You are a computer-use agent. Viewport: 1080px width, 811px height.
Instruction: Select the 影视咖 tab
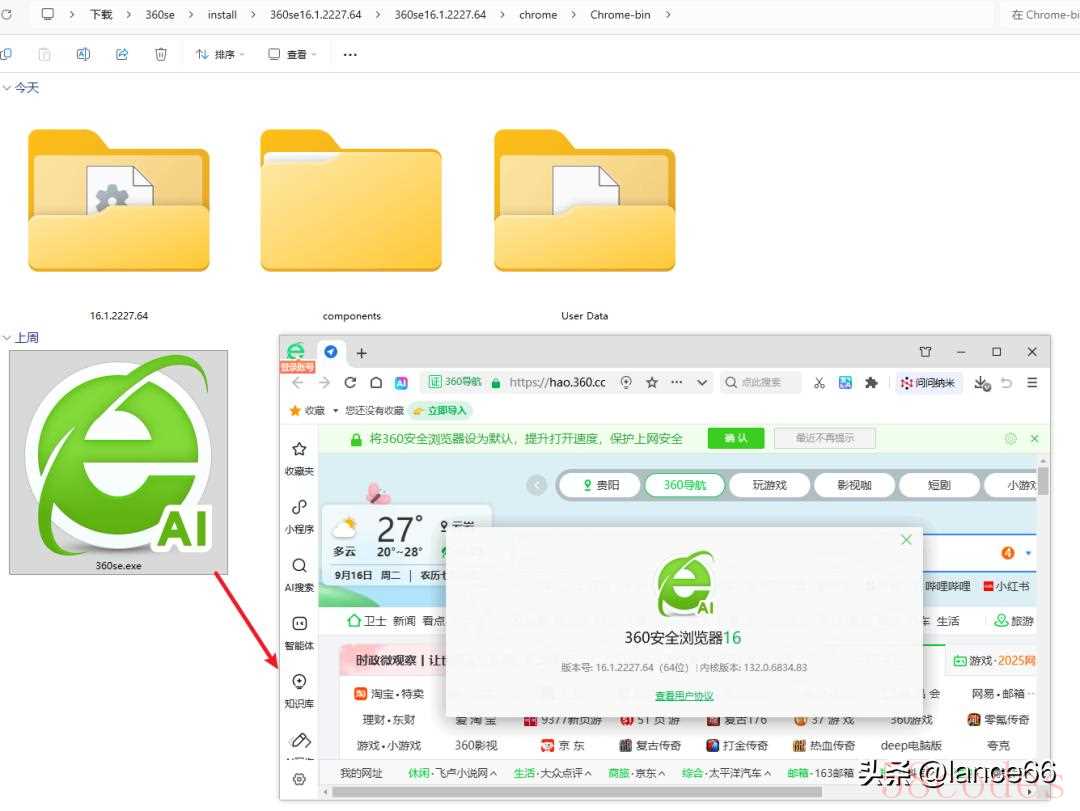point(854,485)
